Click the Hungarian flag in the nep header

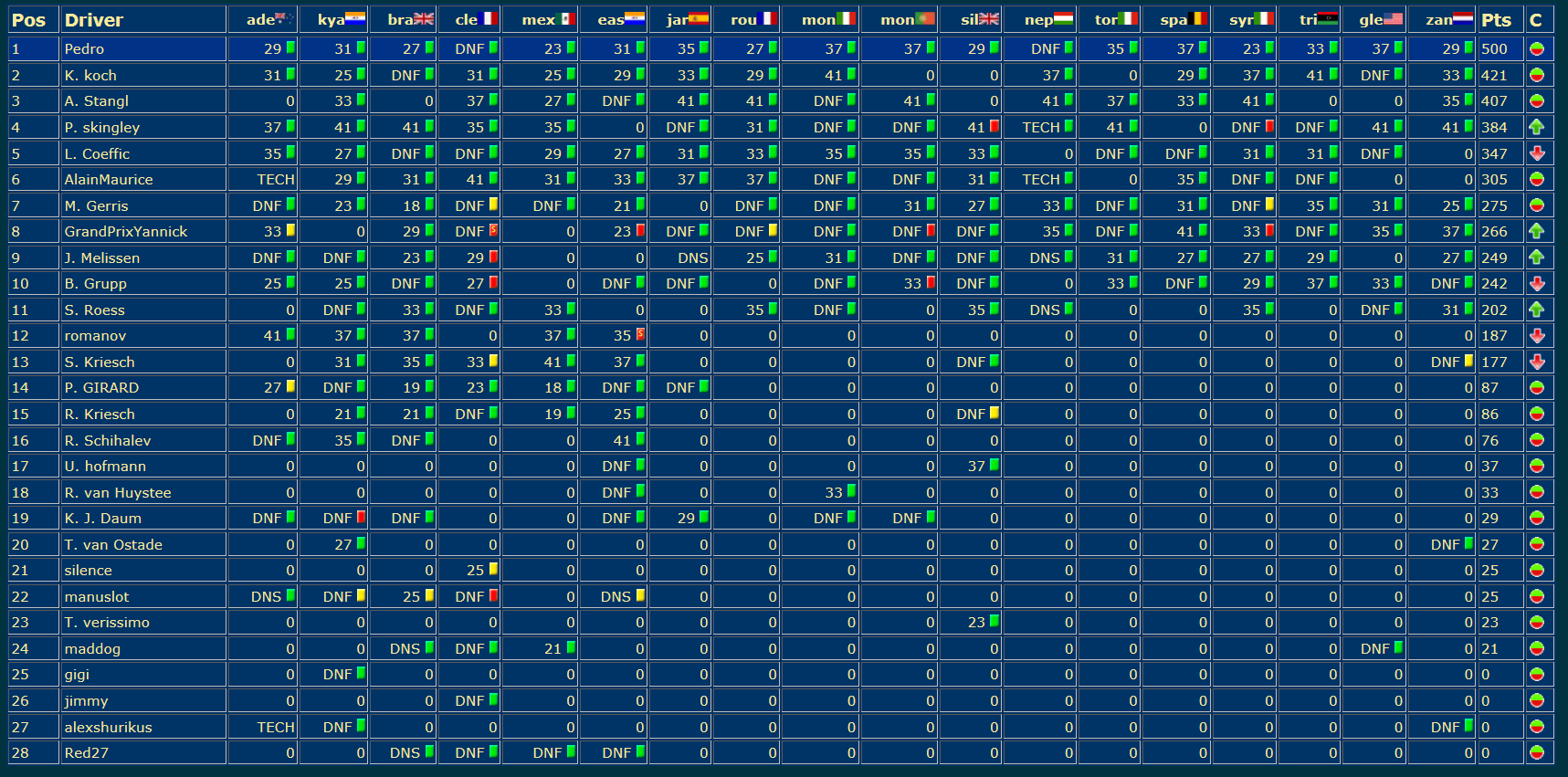coord(1063,18)
